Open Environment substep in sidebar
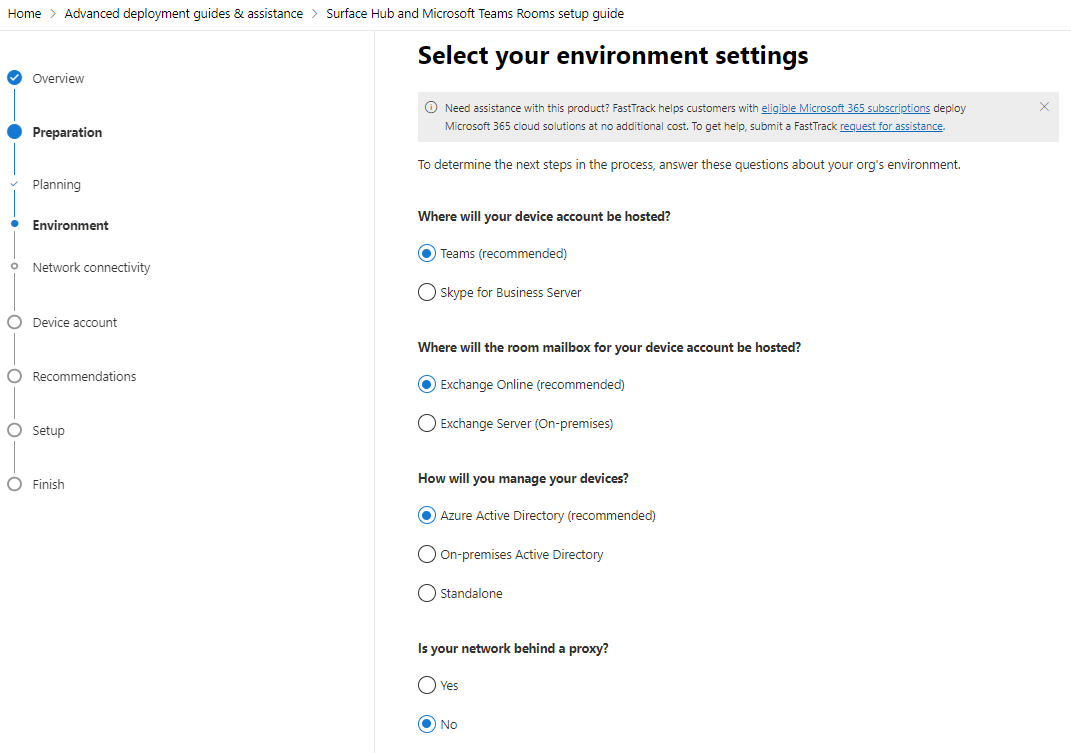The image size is (1071, 753). pyautogui.click(x=70, y=226)
